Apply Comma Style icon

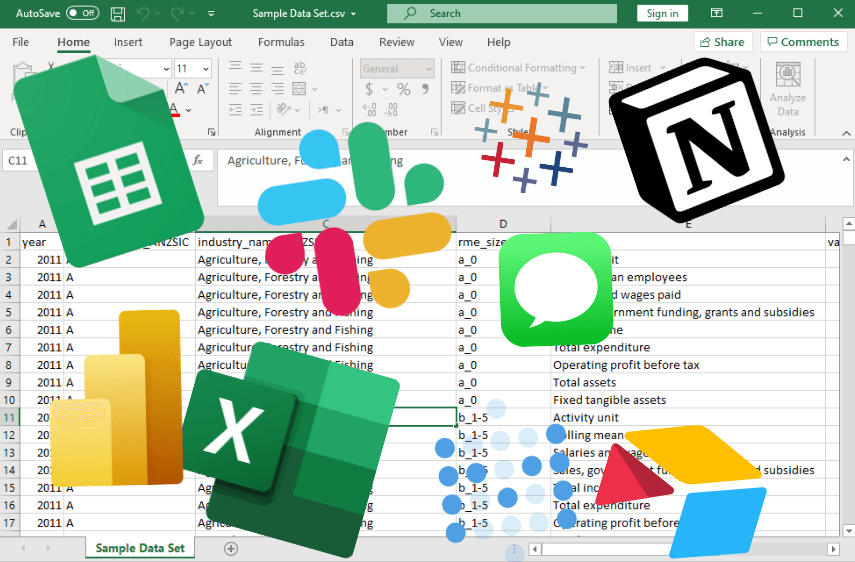[425, 89]
